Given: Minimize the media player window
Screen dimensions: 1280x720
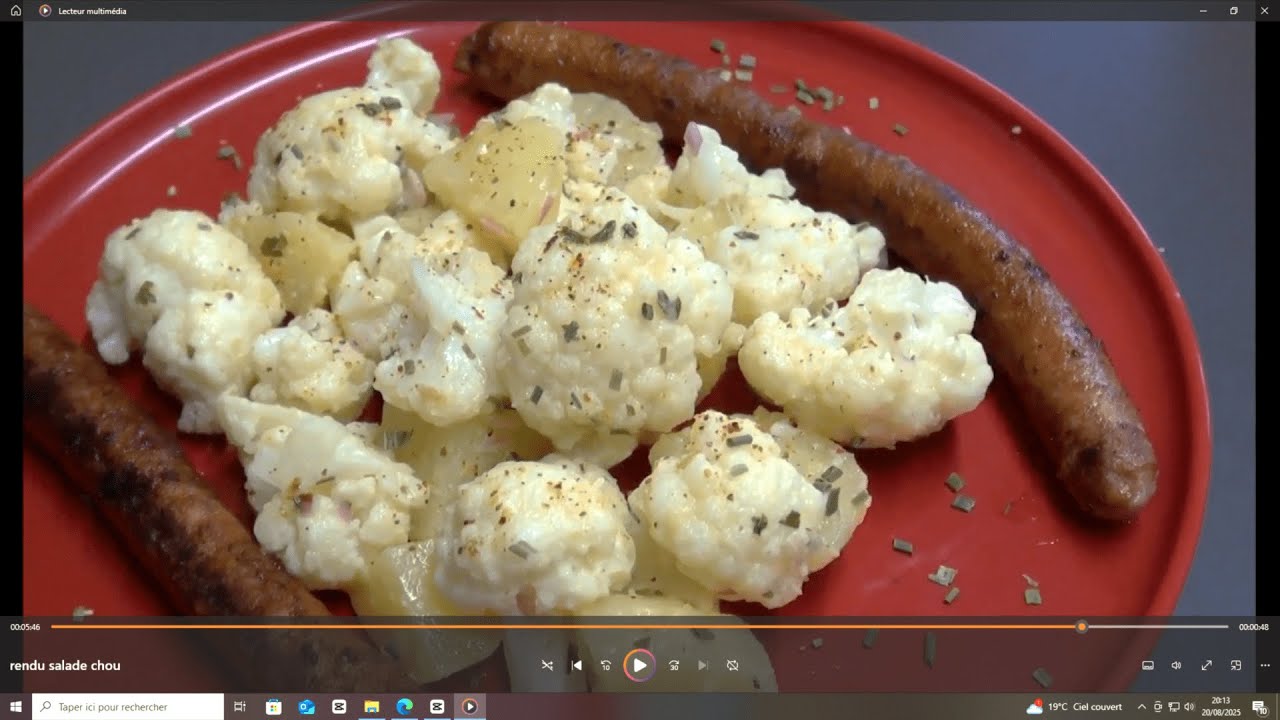Looking at the screenshot, I should point(1203,10).
